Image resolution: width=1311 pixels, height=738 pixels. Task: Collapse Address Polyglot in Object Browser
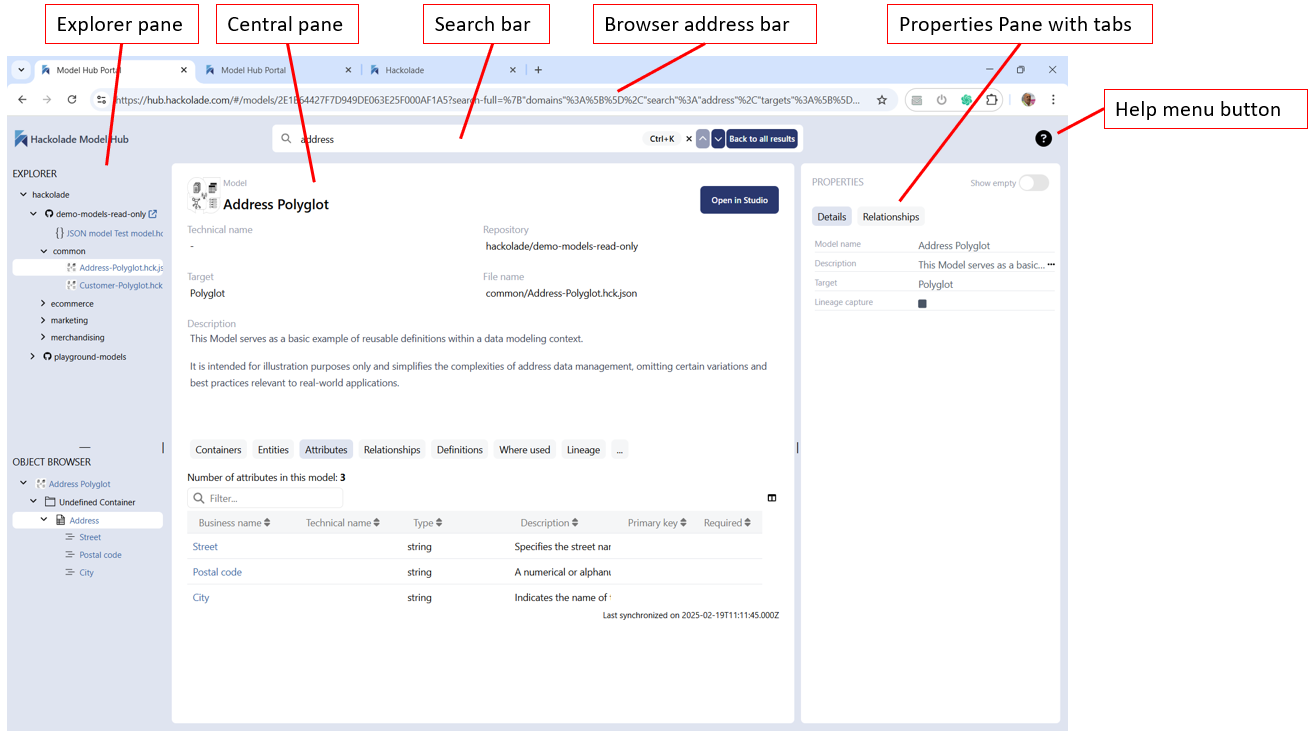(x=24, y=484)
